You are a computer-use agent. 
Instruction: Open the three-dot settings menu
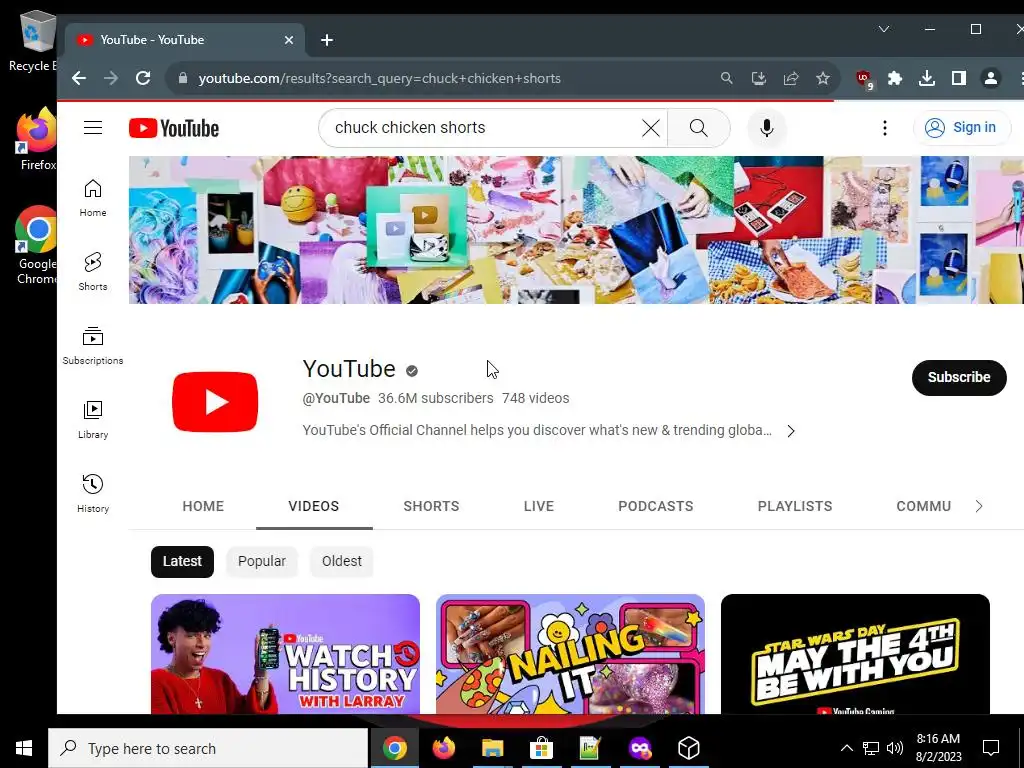click(884, 128)
